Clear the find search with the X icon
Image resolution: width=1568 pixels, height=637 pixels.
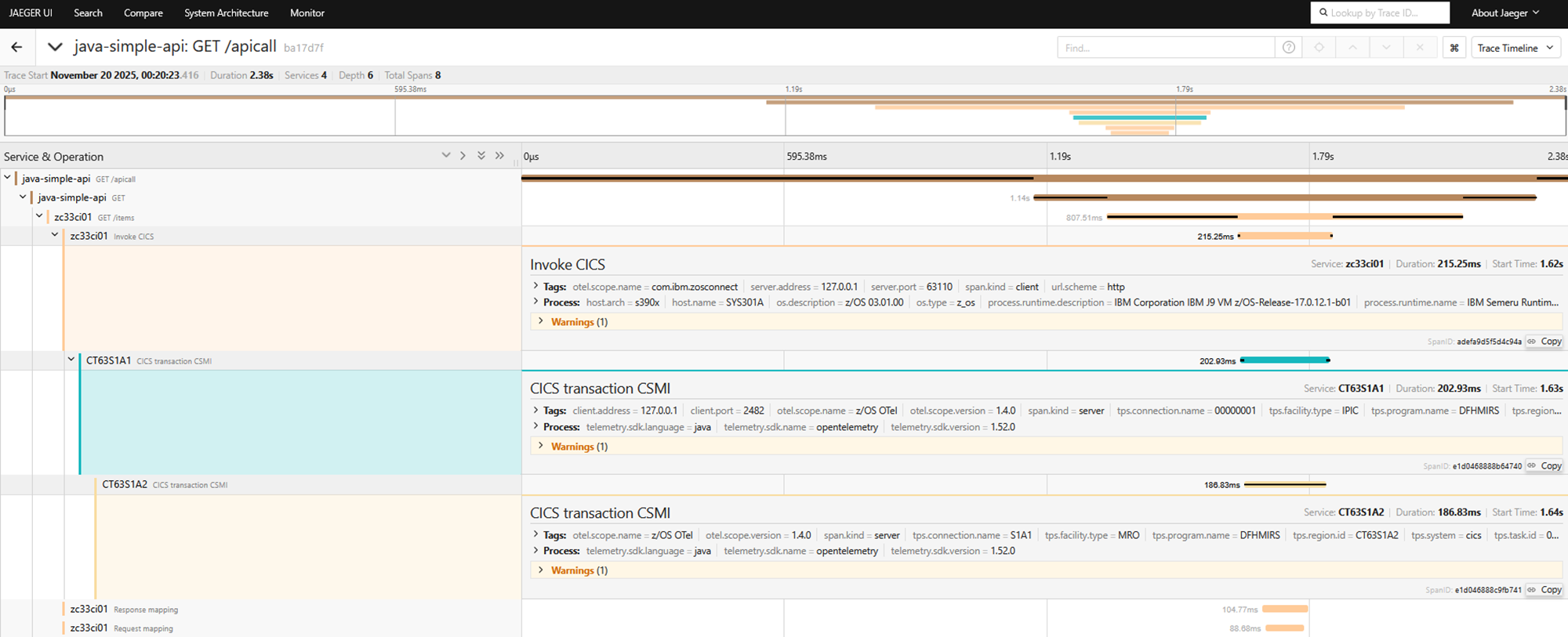(x=1420, y=48)
